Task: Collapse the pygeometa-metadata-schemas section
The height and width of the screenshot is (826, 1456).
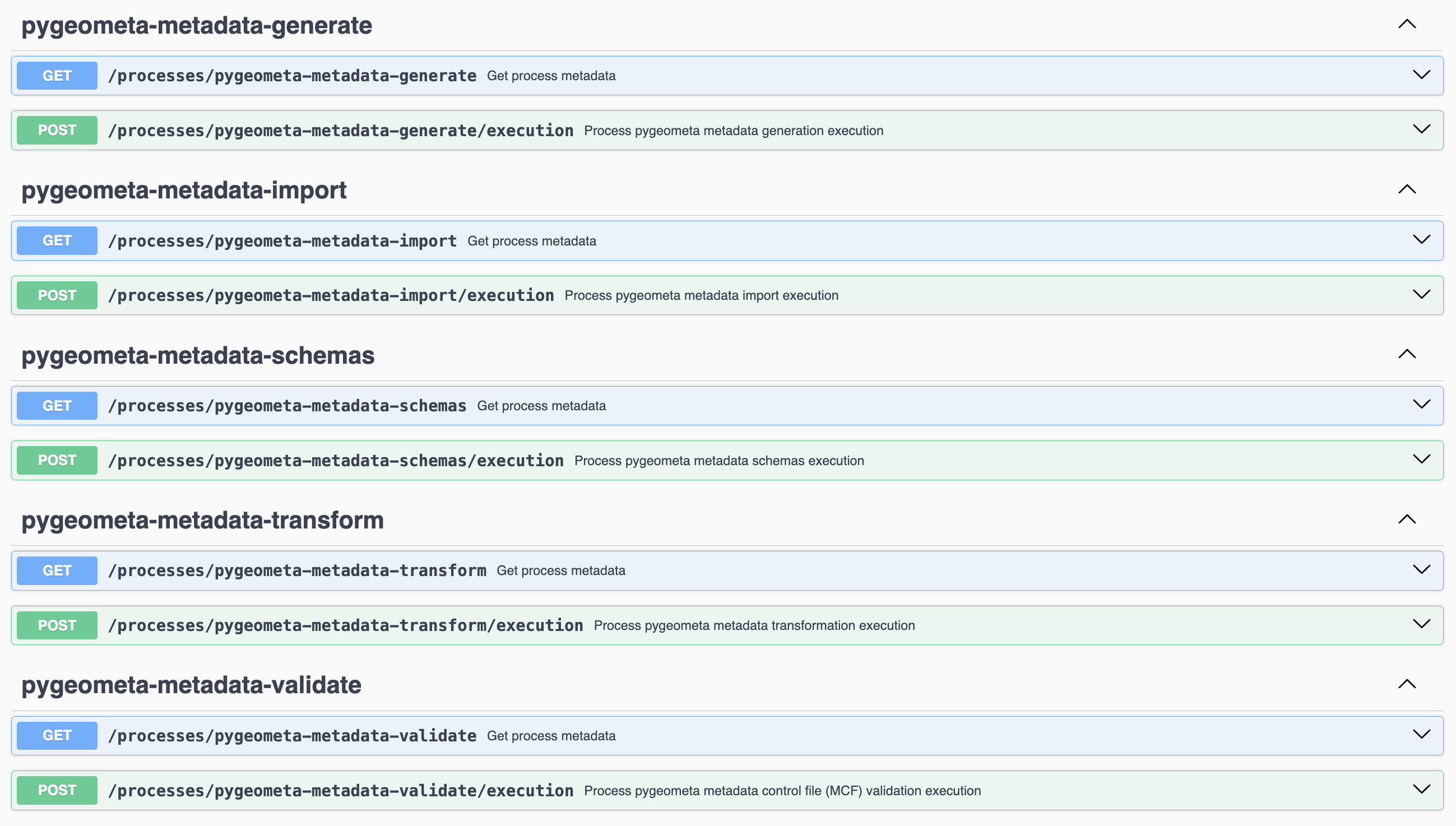Action: (1407, 354)
